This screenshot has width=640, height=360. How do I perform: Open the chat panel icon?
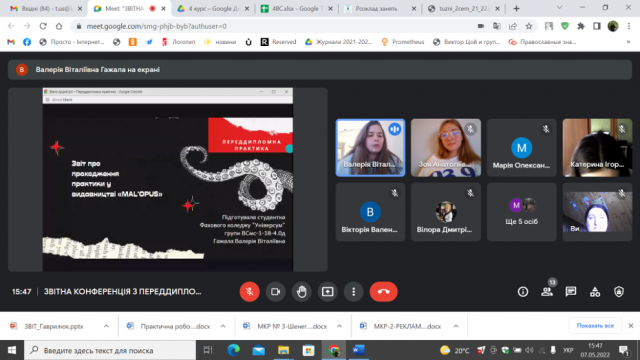tap(571, 291)
